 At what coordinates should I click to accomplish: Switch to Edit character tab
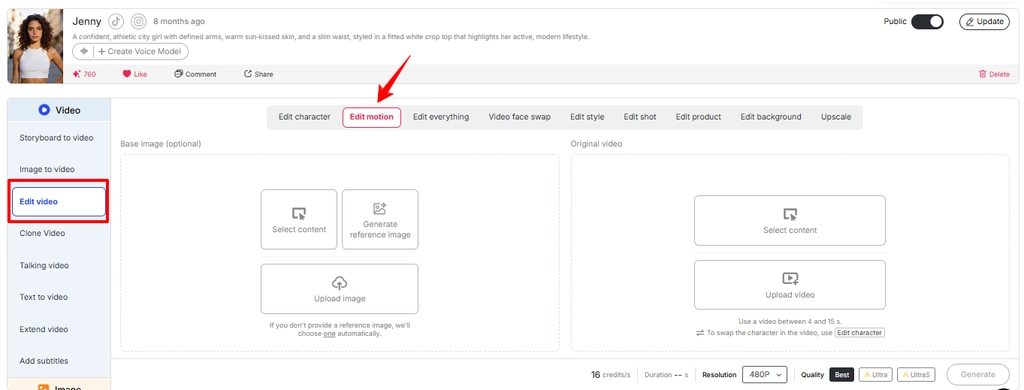point(304,117)
